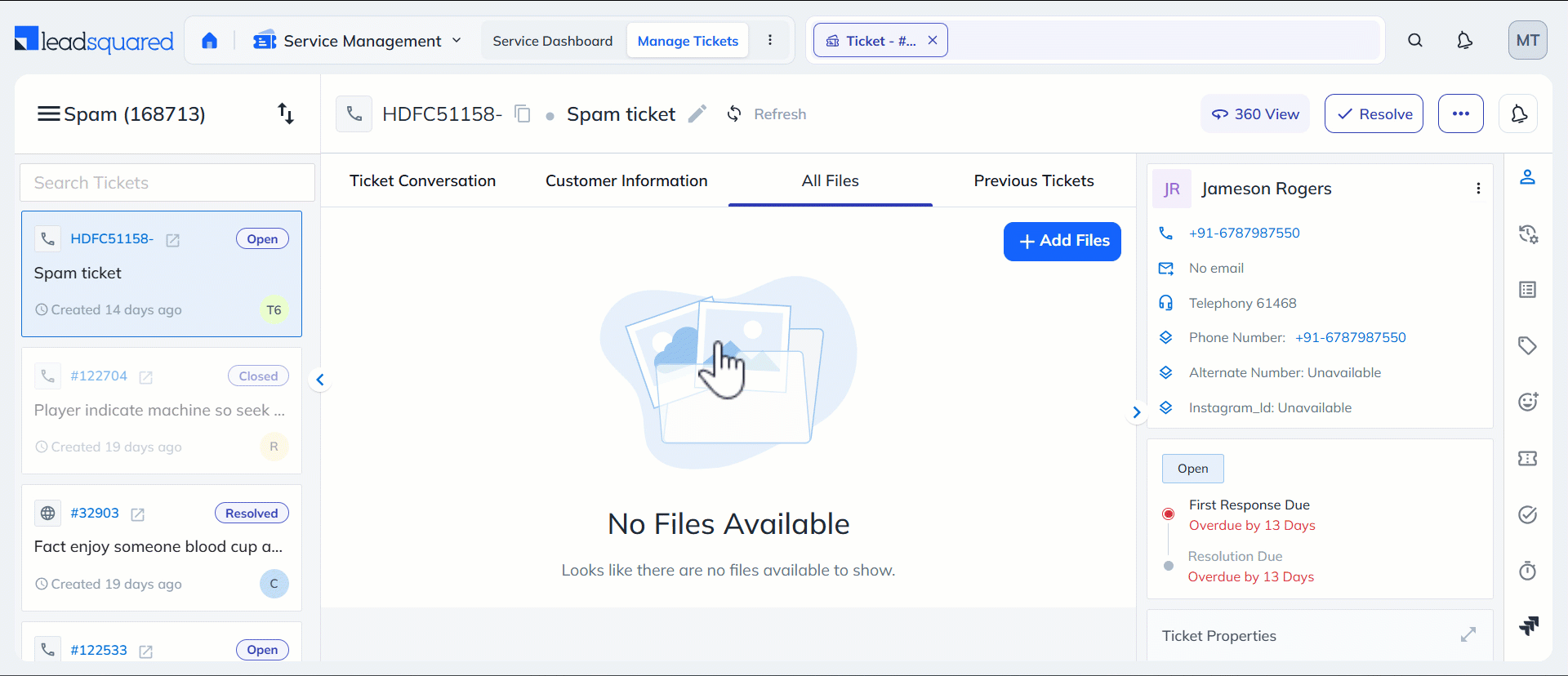Open the search magnifier in header
The image size is (1568, 676).
[1415, 41]
